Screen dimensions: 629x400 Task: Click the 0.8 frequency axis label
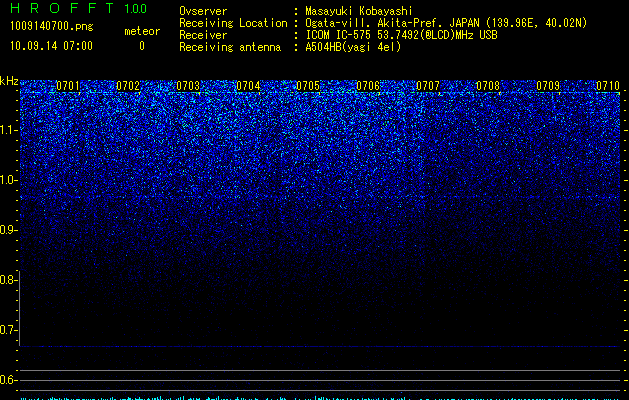pos(9,280)
